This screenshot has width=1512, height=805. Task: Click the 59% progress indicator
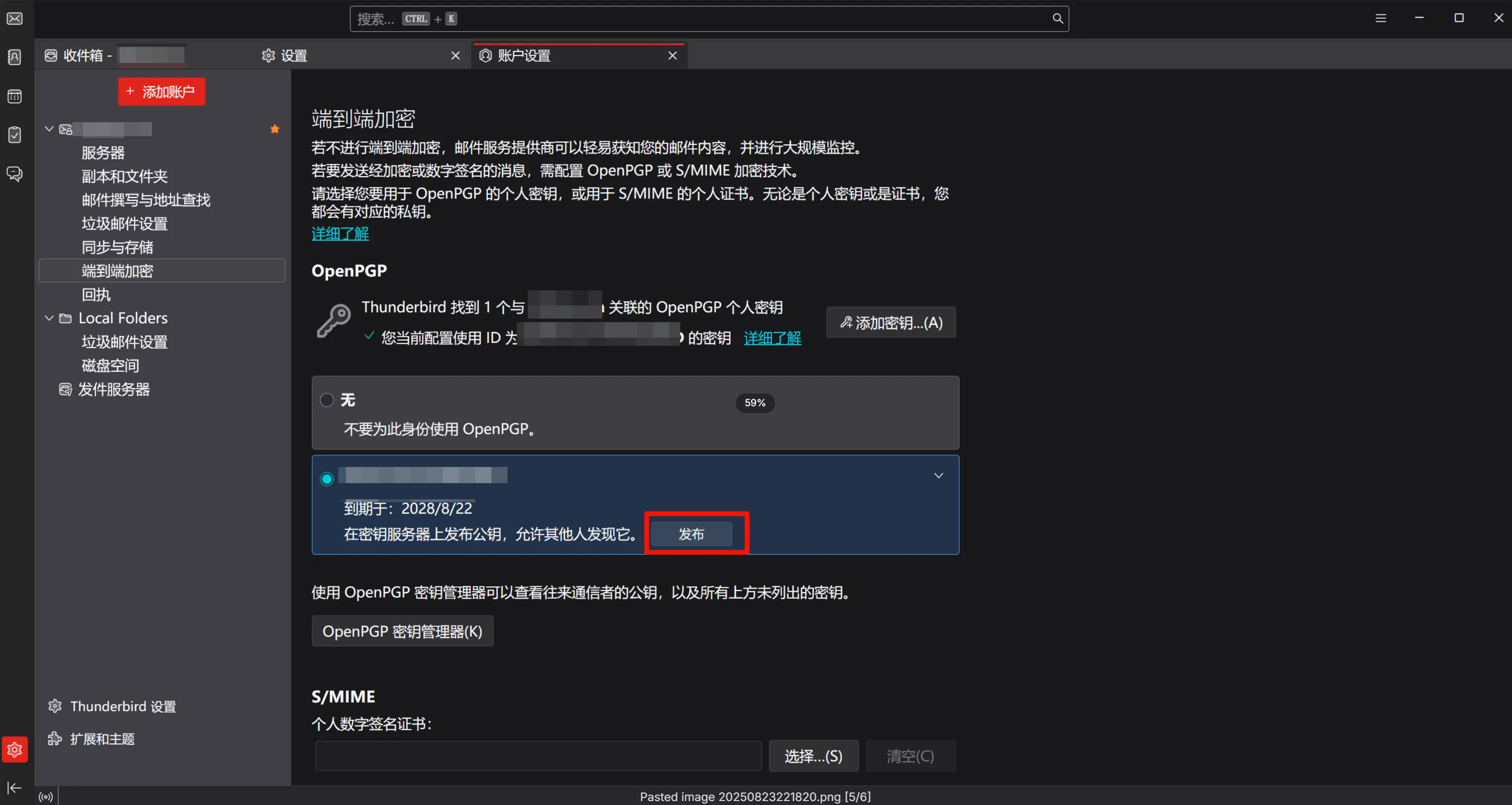[x=755, y=403]
